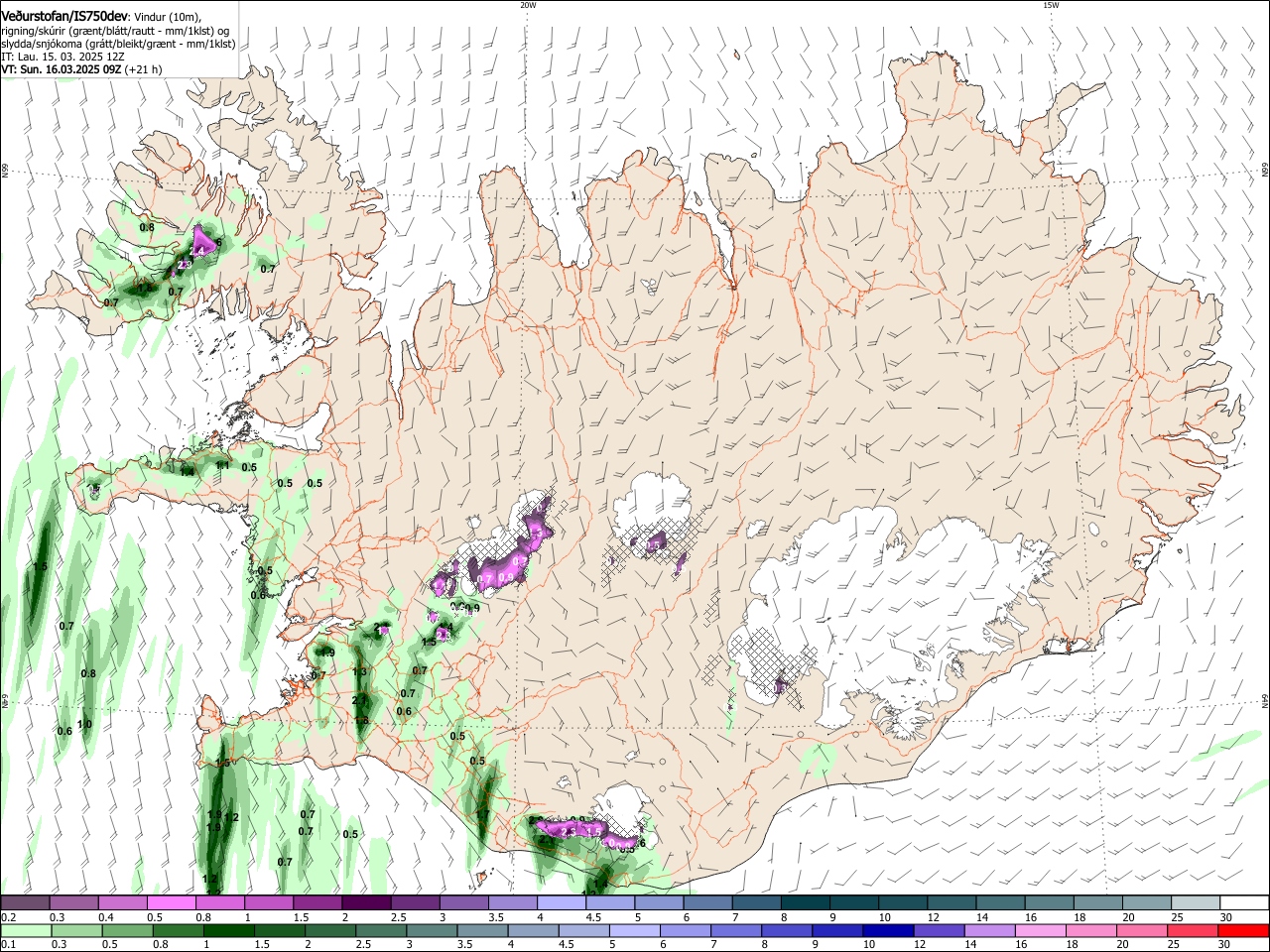Pick the white 30 swatch in upper scale
Image resolution: width=1270 pixels, height=952 pixels.
click(x=1244, y=902)
